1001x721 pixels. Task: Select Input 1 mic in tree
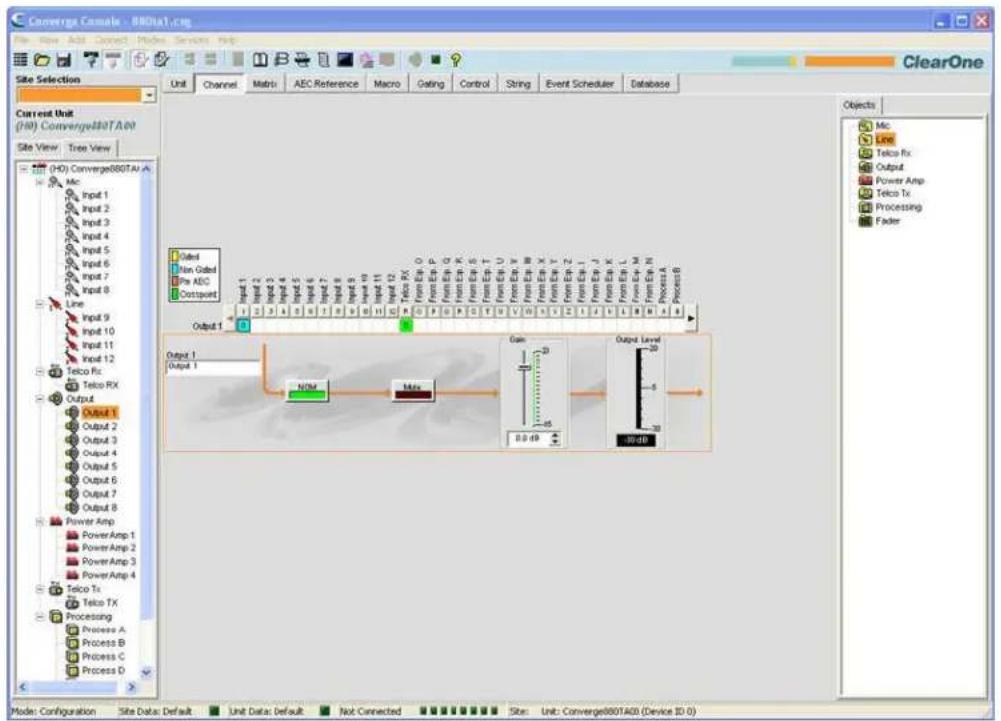tap(87, 195)
